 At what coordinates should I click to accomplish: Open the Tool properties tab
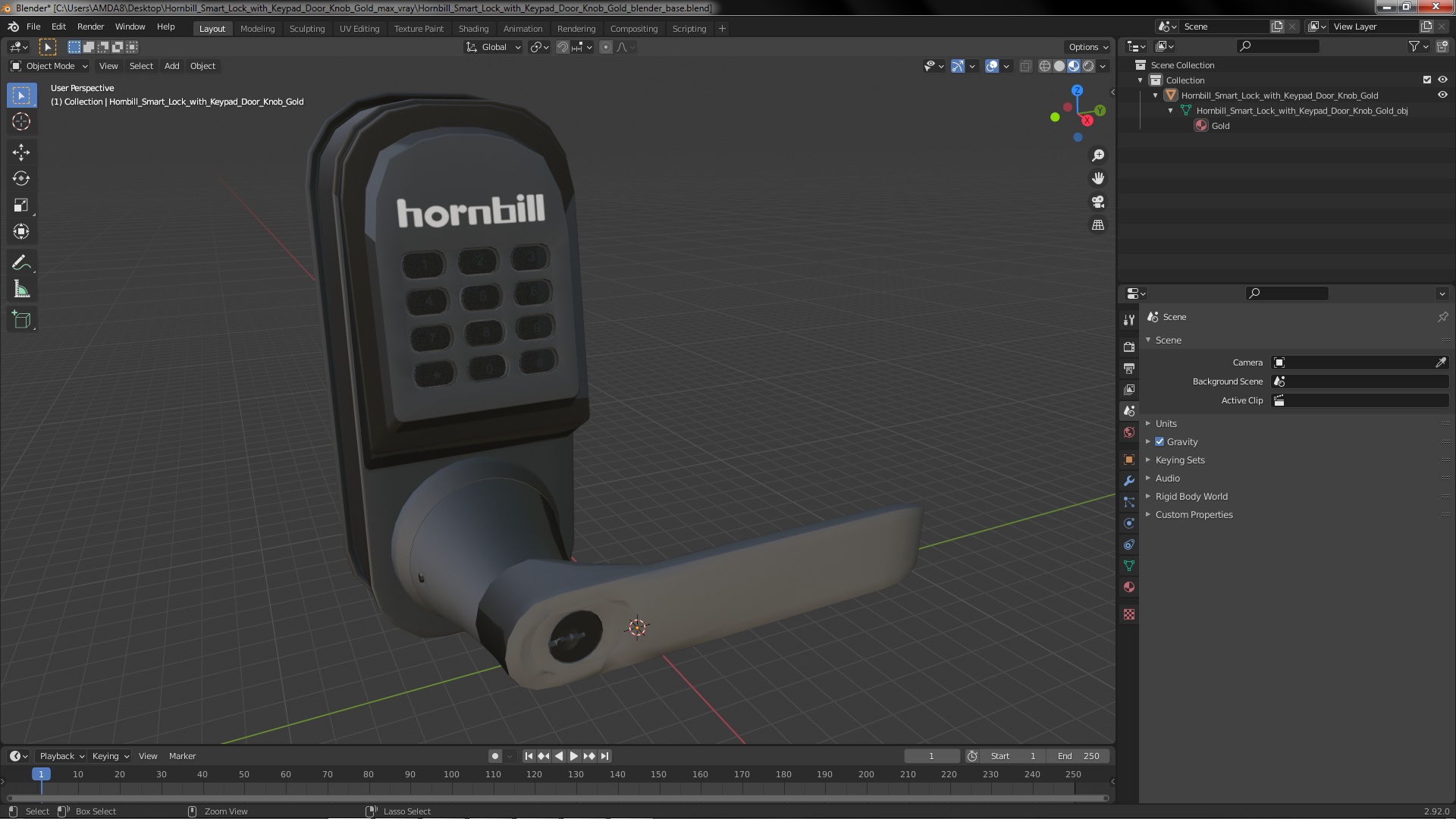pyautogui.click(x=1128, y=320)
